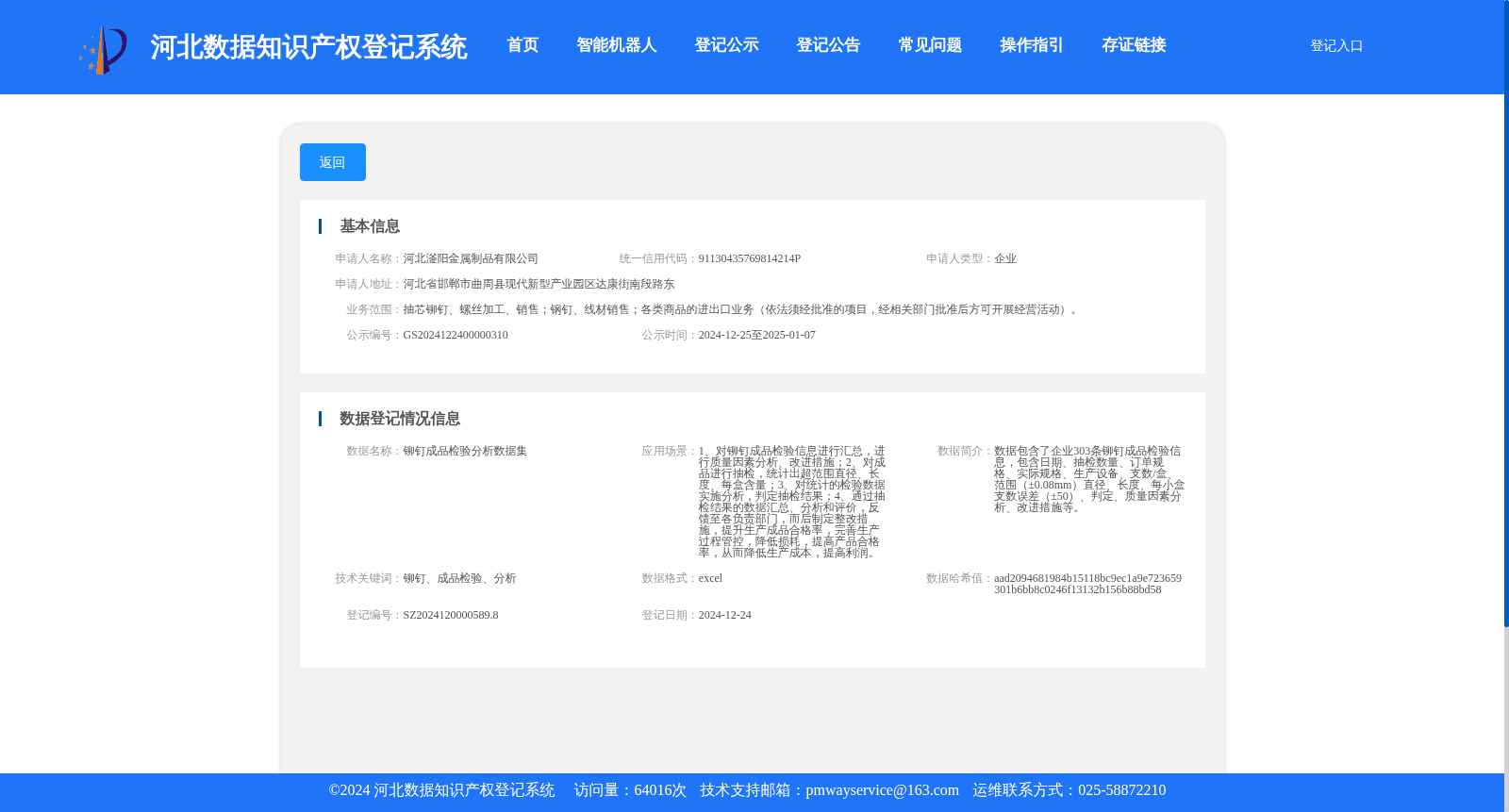Select the data hash value aad2094681984b...
1509x812 pixels.
pos(1087,584)
